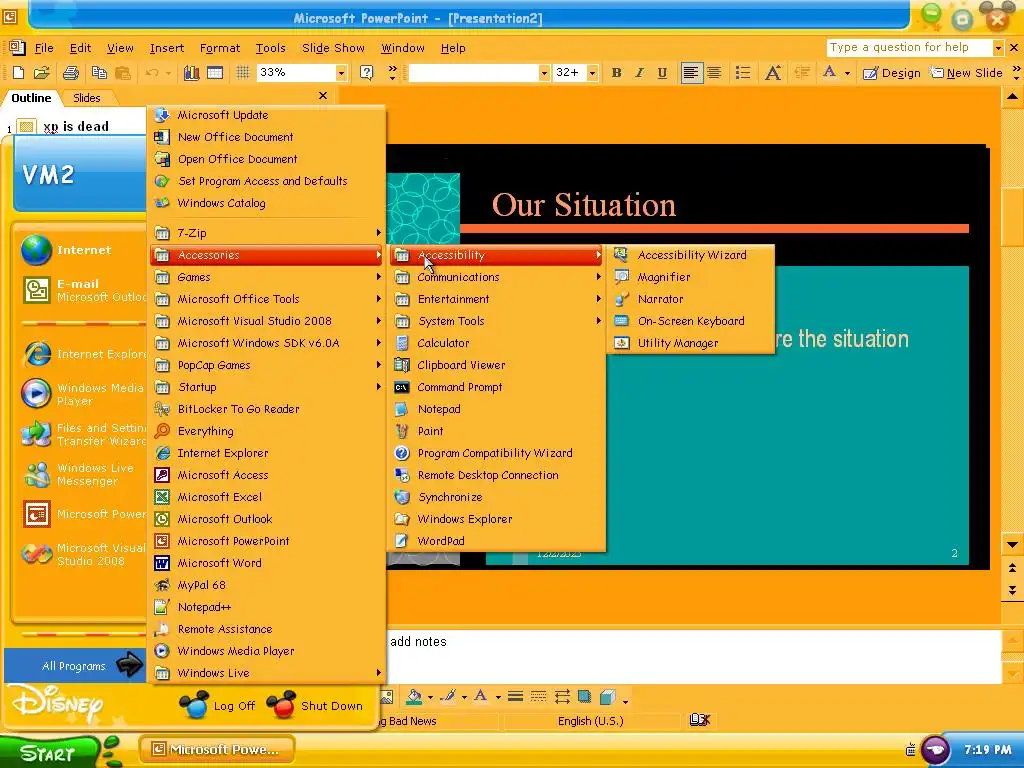Image resolution: width=1024 pixels, height=768 pixels.
Task: Open the font name dropdown
Action: pyautogui.click(x=543, y=73)
